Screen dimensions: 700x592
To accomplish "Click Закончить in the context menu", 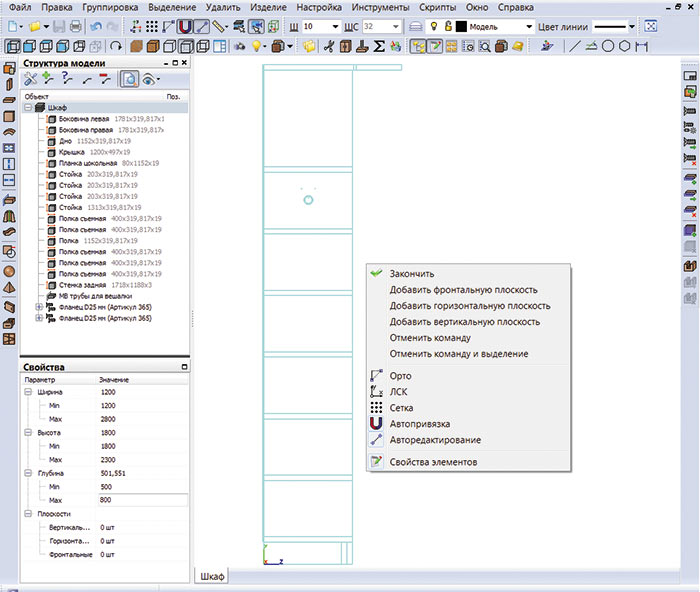I will point(412,274).
